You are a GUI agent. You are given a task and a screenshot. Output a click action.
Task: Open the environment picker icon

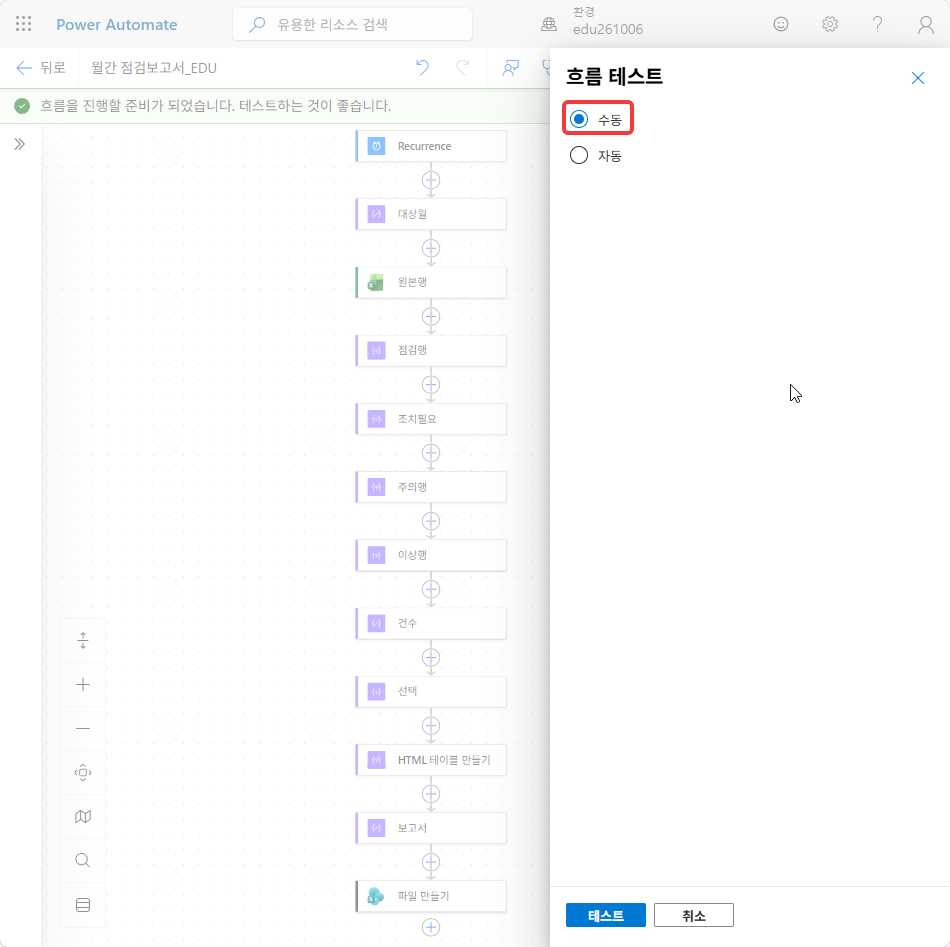tap(549, 24)
